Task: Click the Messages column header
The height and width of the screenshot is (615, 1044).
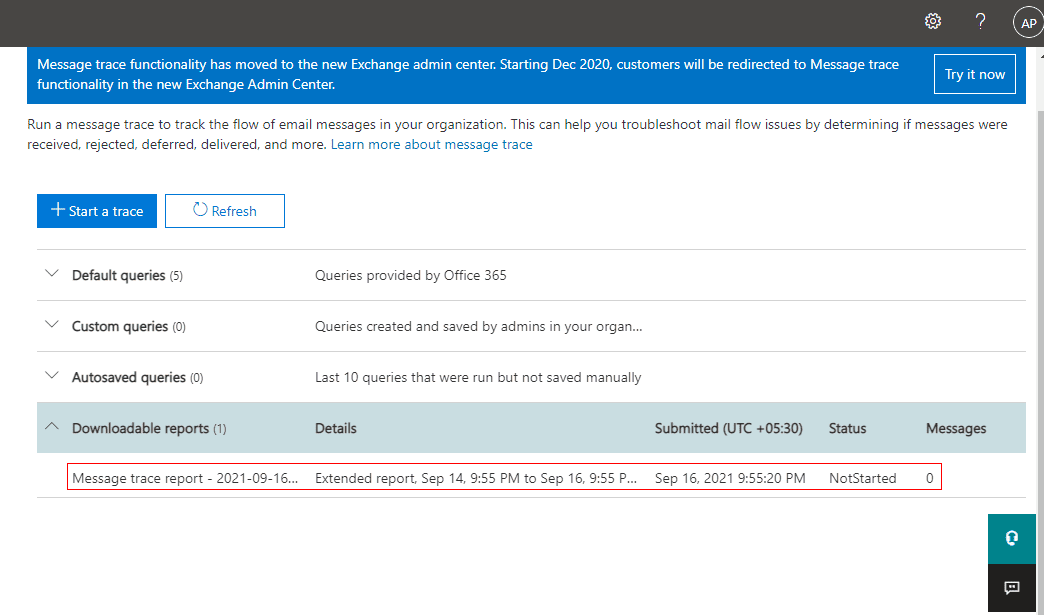Action: pos(955,428)
